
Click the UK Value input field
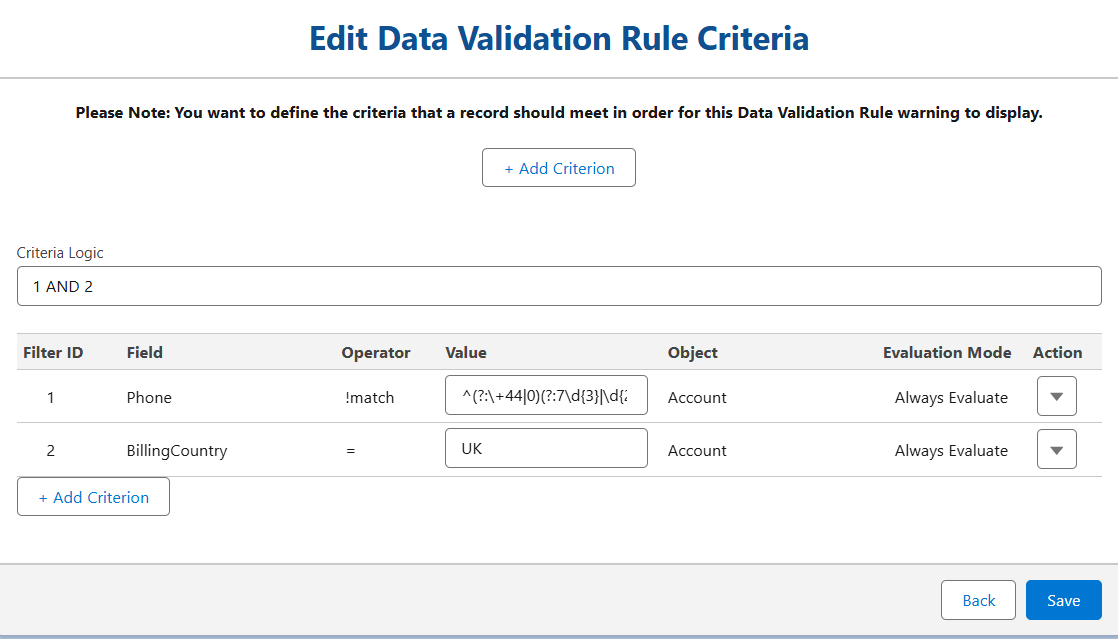point(546,448)
